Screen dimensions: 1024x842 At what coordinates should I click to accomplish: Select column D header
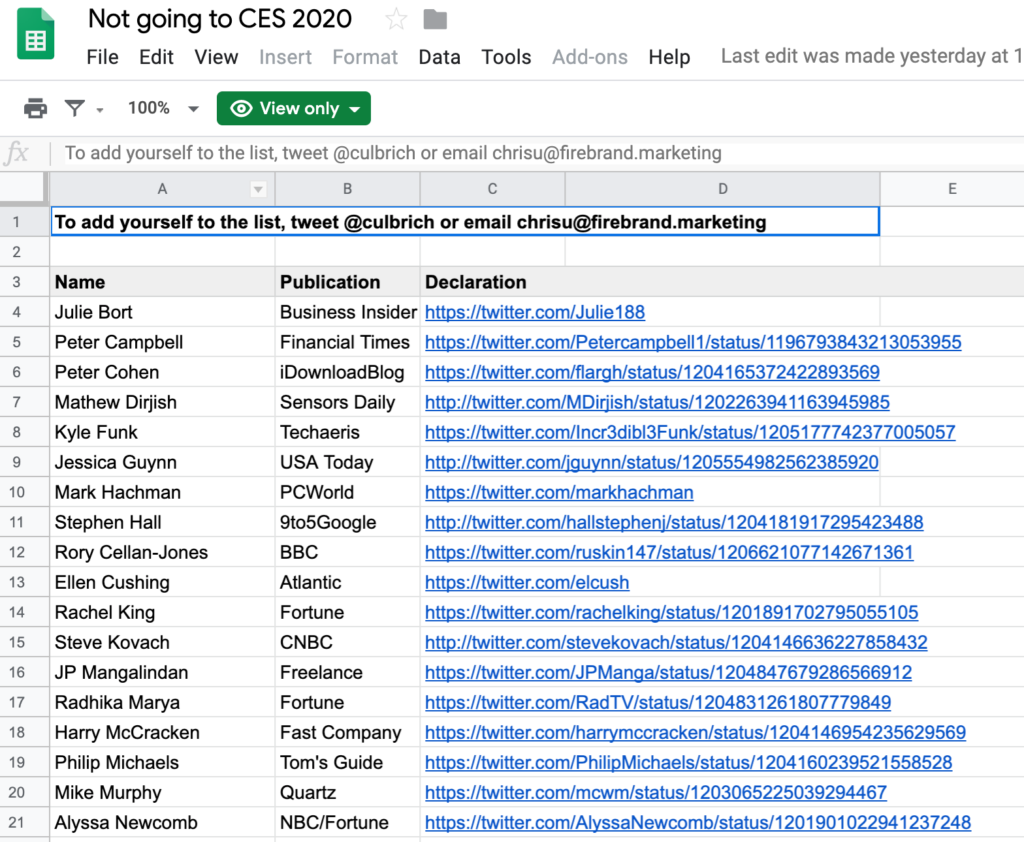coord(722,189)
